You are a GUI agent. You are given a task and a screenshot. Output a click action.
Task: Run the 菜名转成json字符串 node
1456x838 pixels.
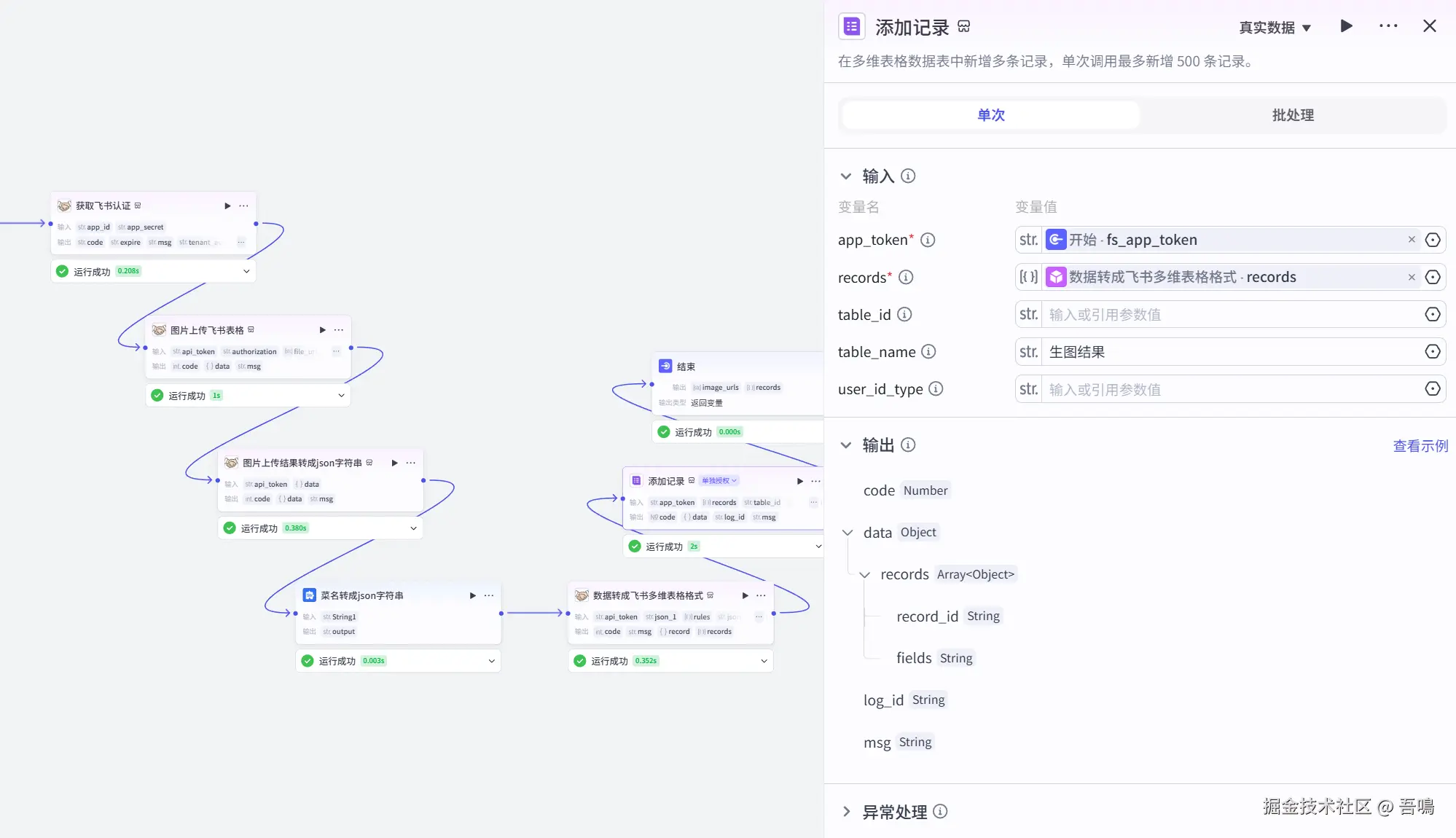pos(472,595)
